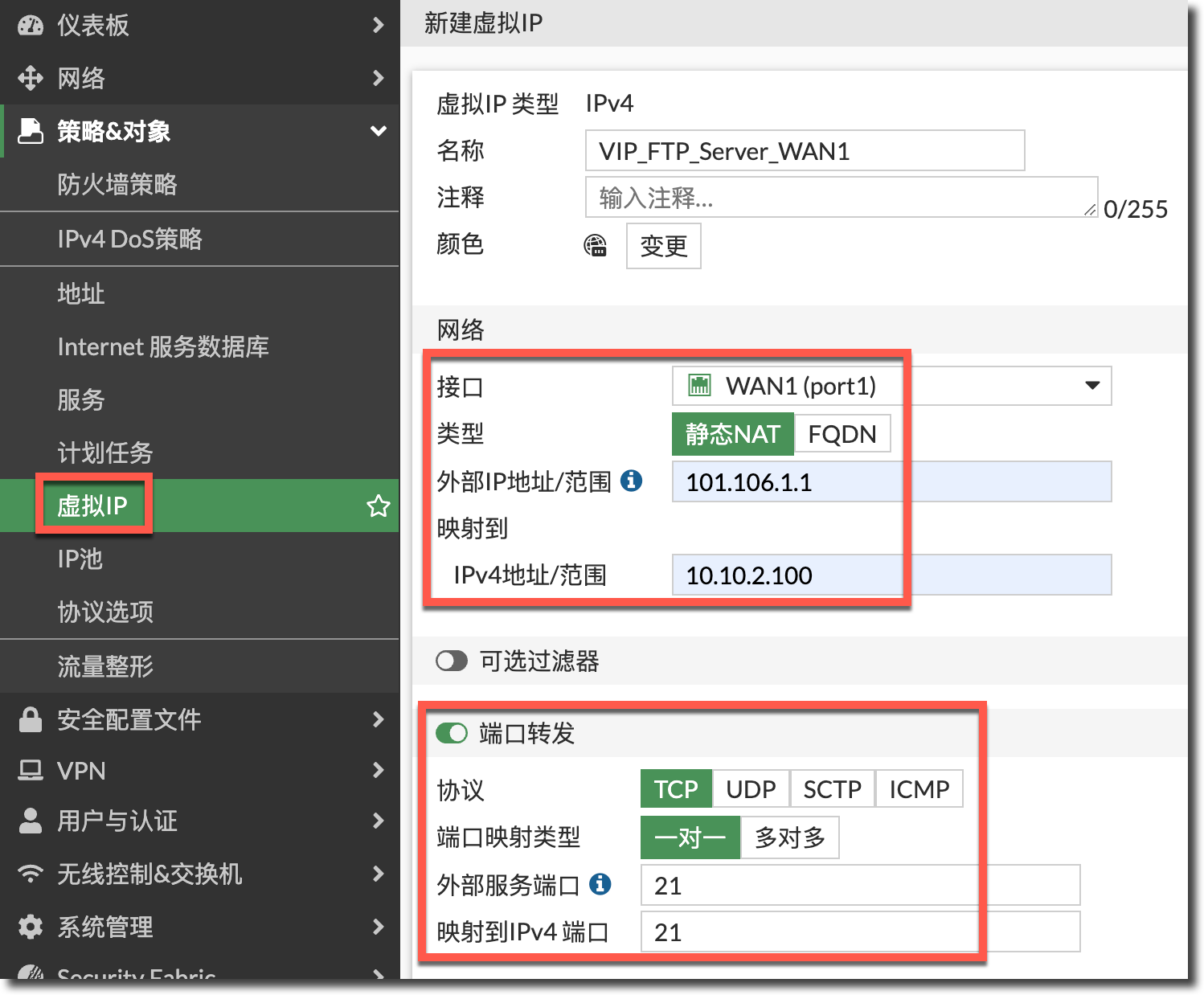Image resolution: width=1204 pixels, height=995 pixels.
Task: Select UDP protocol option
Action: click(x=751, y=789)
